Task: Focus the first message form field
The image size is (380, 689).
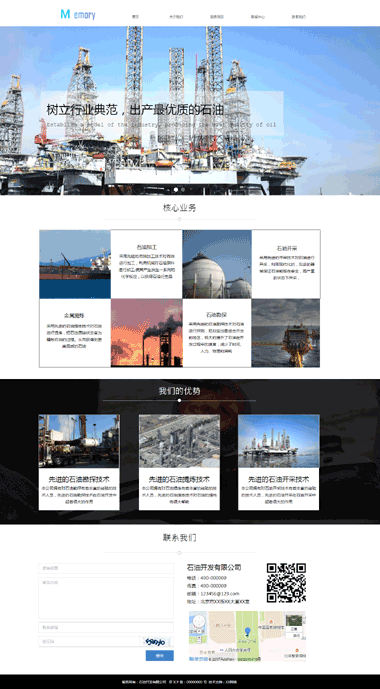Action: click(106, 568)
